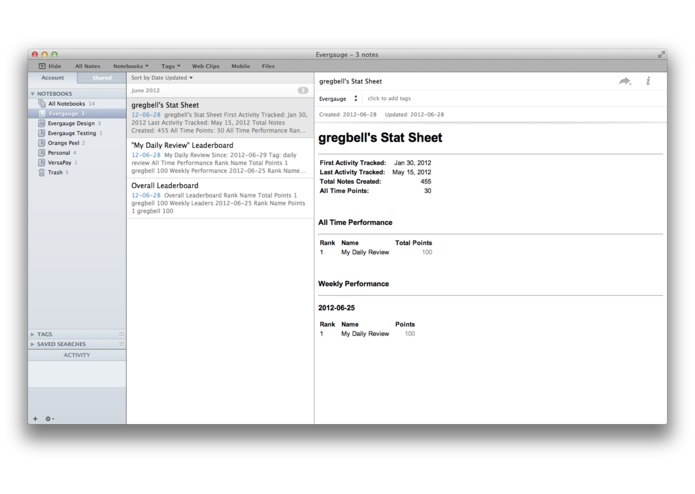Click the Hide sidebar icon in toolbar
This screenshot has height=494, width=695.
(42, 66)
